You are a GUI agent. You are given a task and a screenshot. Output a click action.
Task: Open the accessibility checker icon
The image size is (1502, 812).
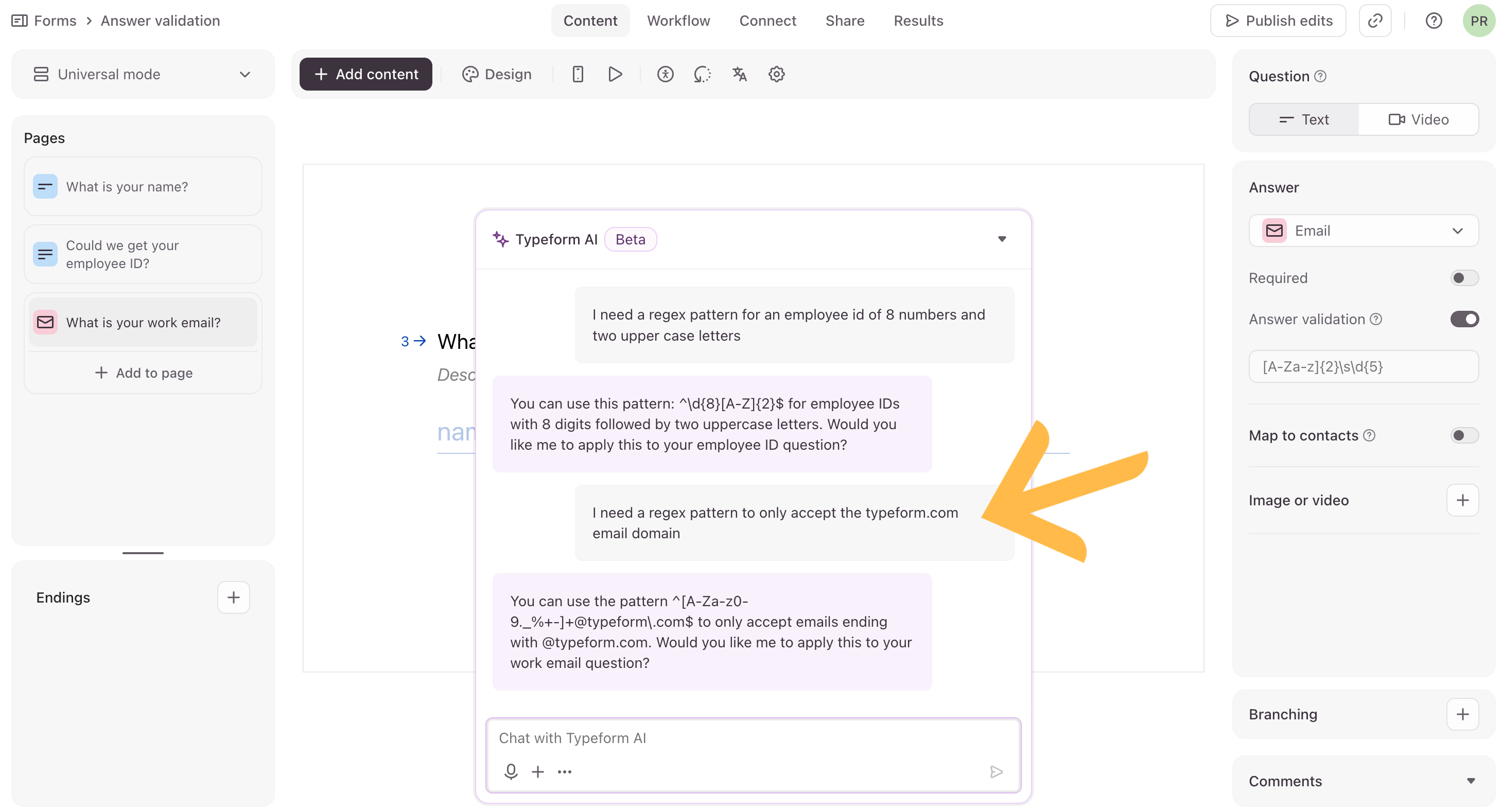click(x=665, y=74)
